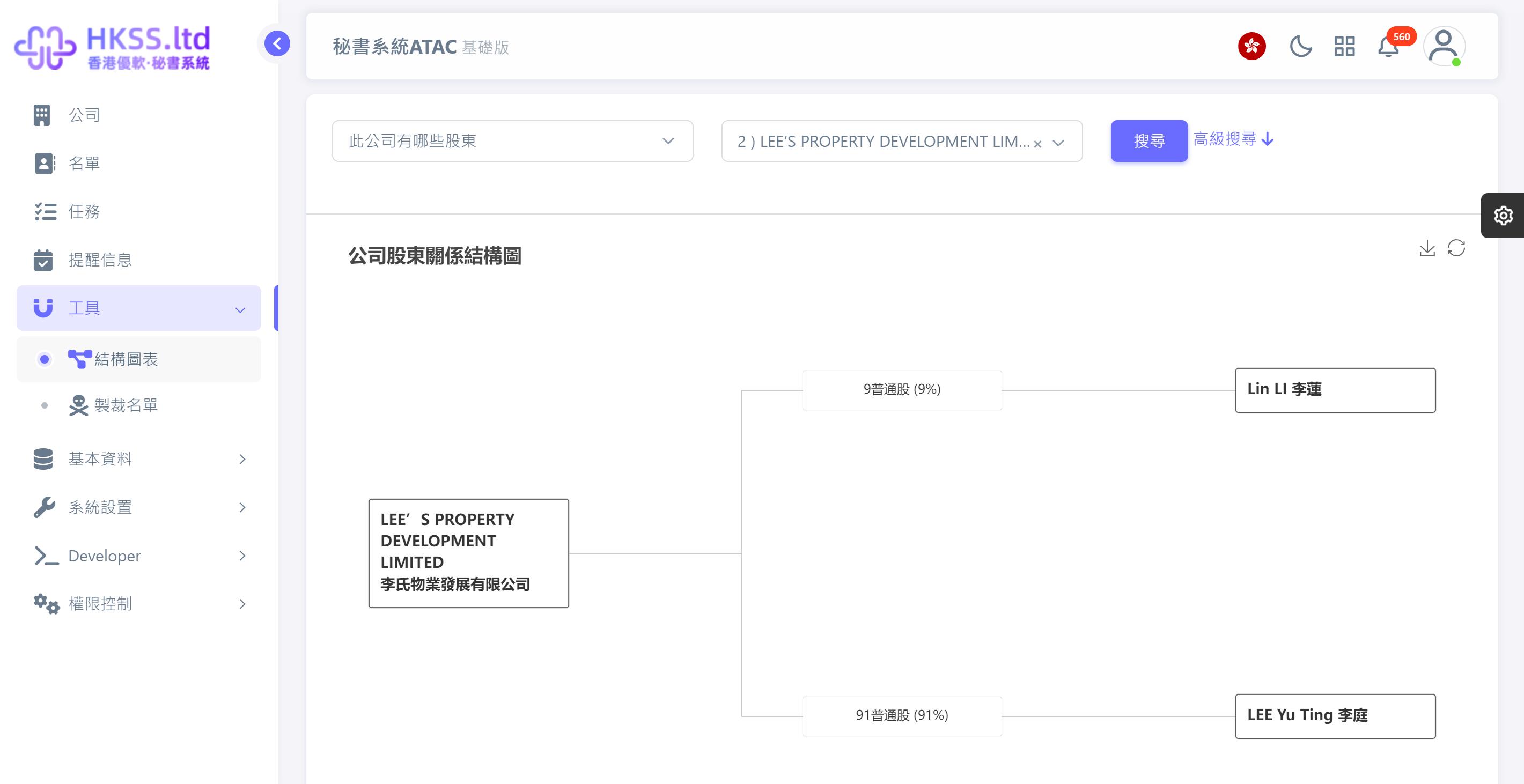The width and height of the screenshot is (1524, 784).
Task: Click the 基本資料 database icon
Action: pyautogui.click(x=43, y=460)
